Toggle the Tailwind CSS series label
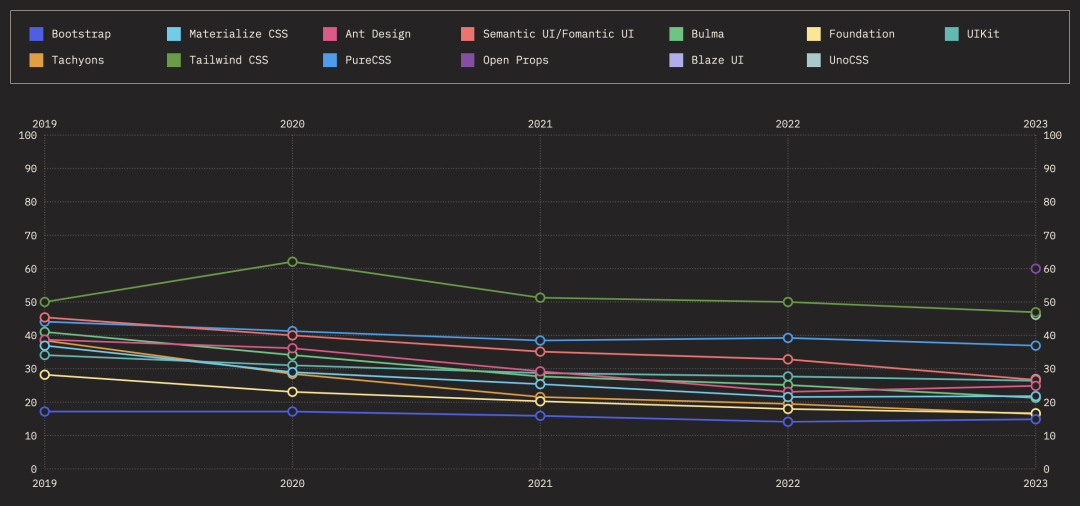Screen dimensions: 1080x506 [228, 60]
